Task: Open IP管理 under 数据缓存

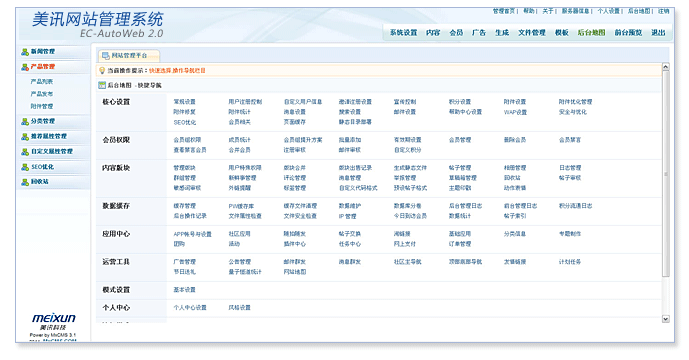Action: (348, 216)
